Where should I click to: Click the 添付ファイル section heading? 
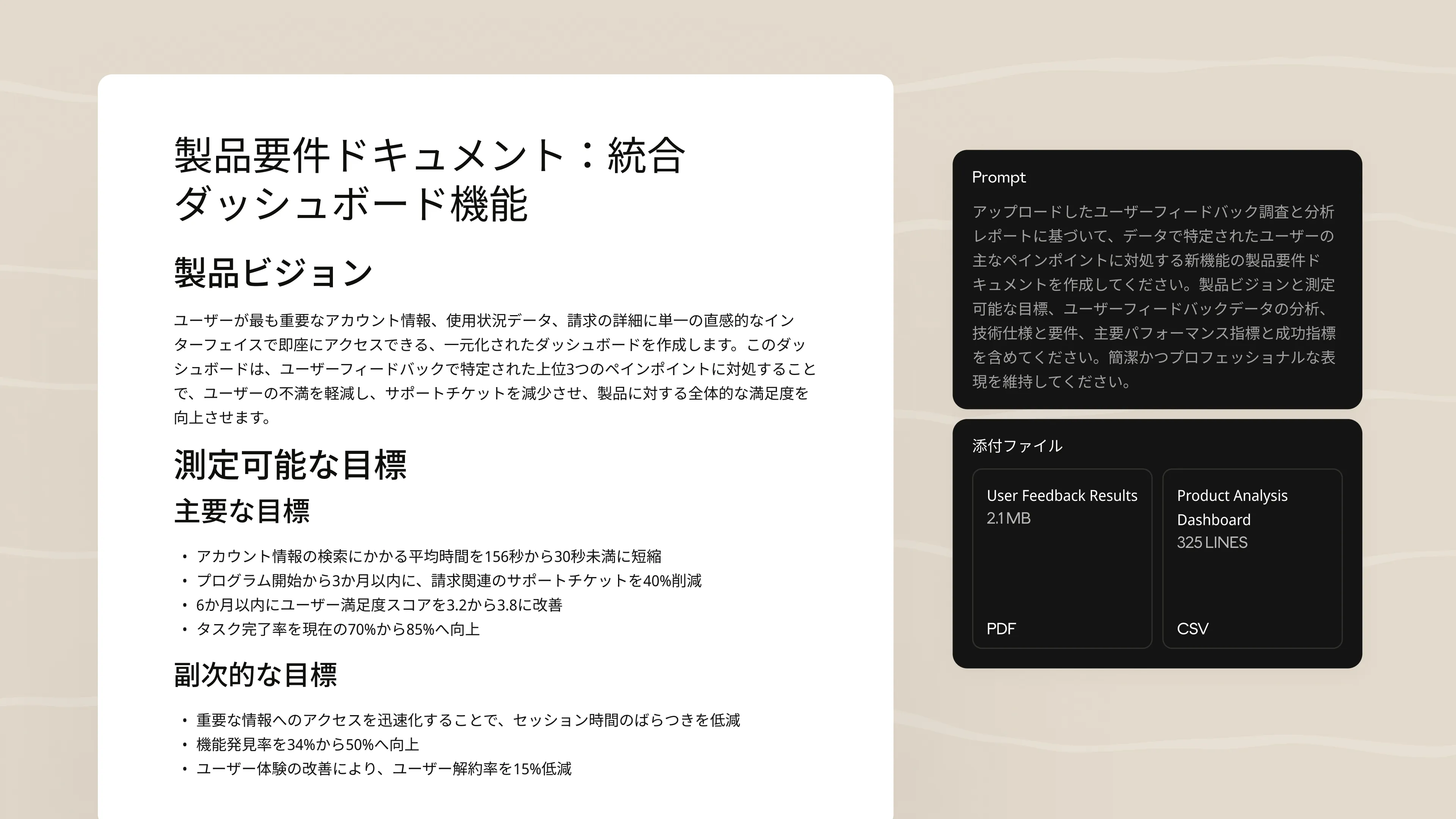coord(1017,446)
